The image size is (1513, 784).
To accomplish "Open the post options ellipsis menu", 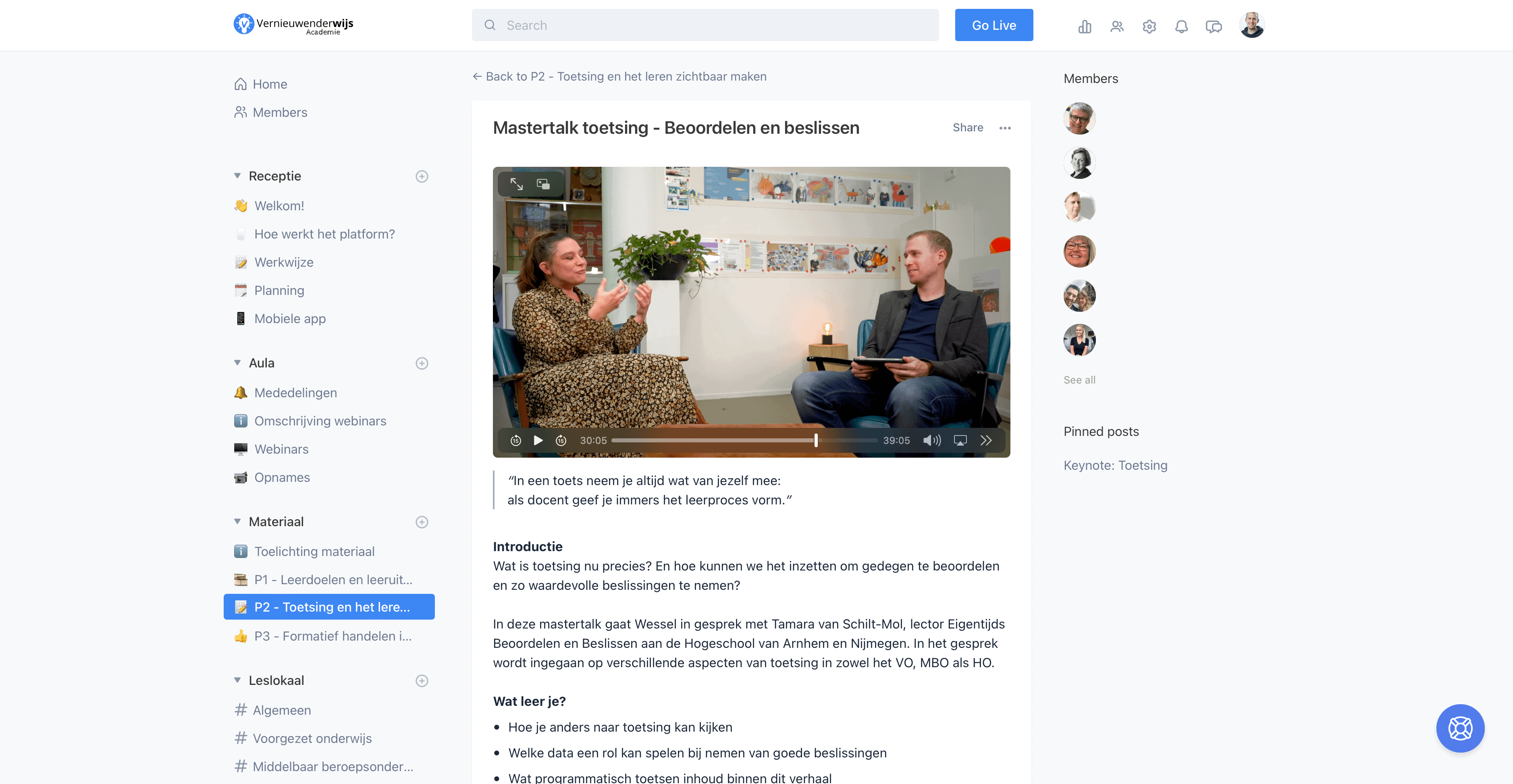I will 1005,127.
